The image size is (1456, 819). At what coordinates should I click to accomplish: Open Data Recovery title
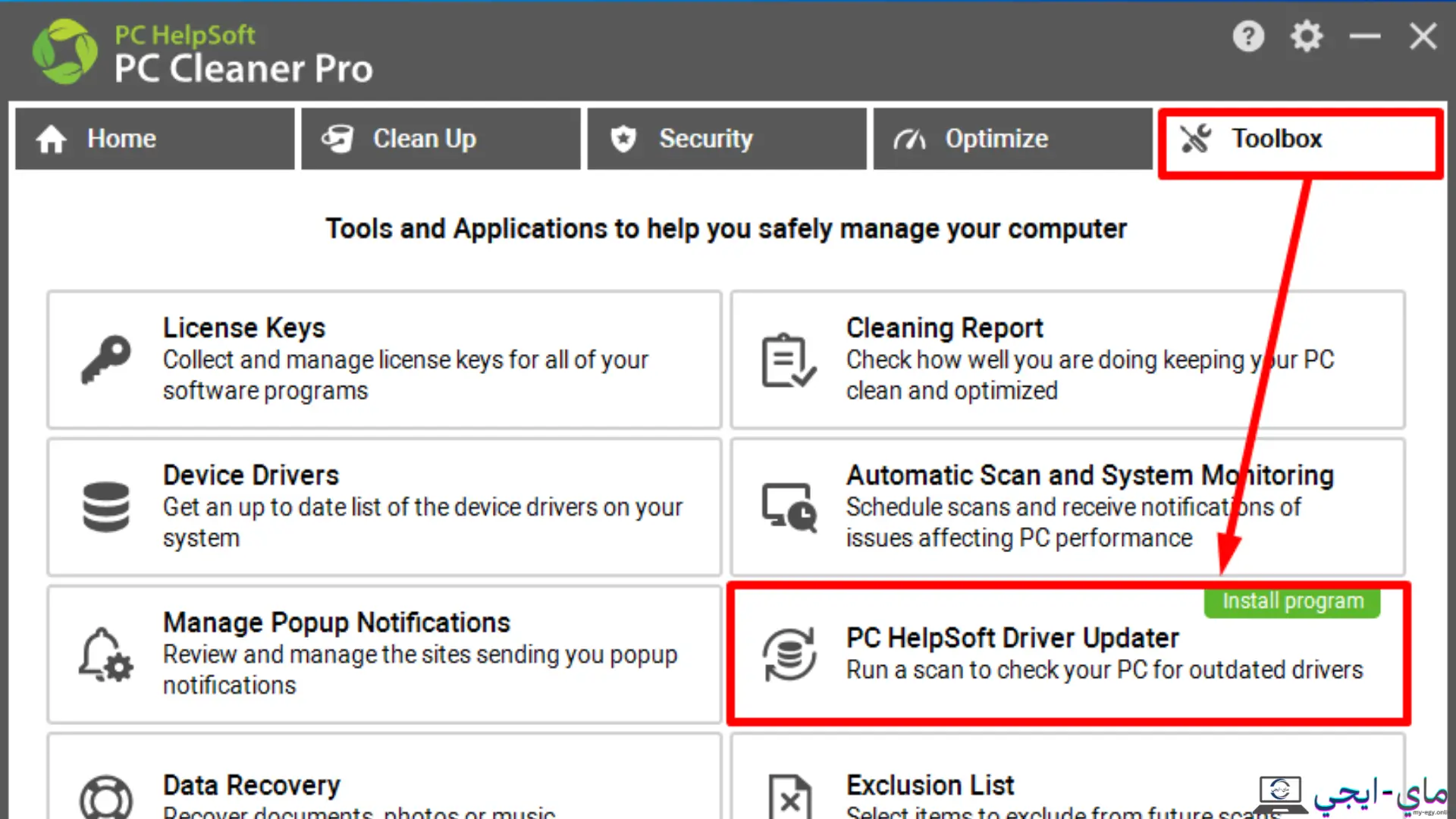[x=252, y=786]
